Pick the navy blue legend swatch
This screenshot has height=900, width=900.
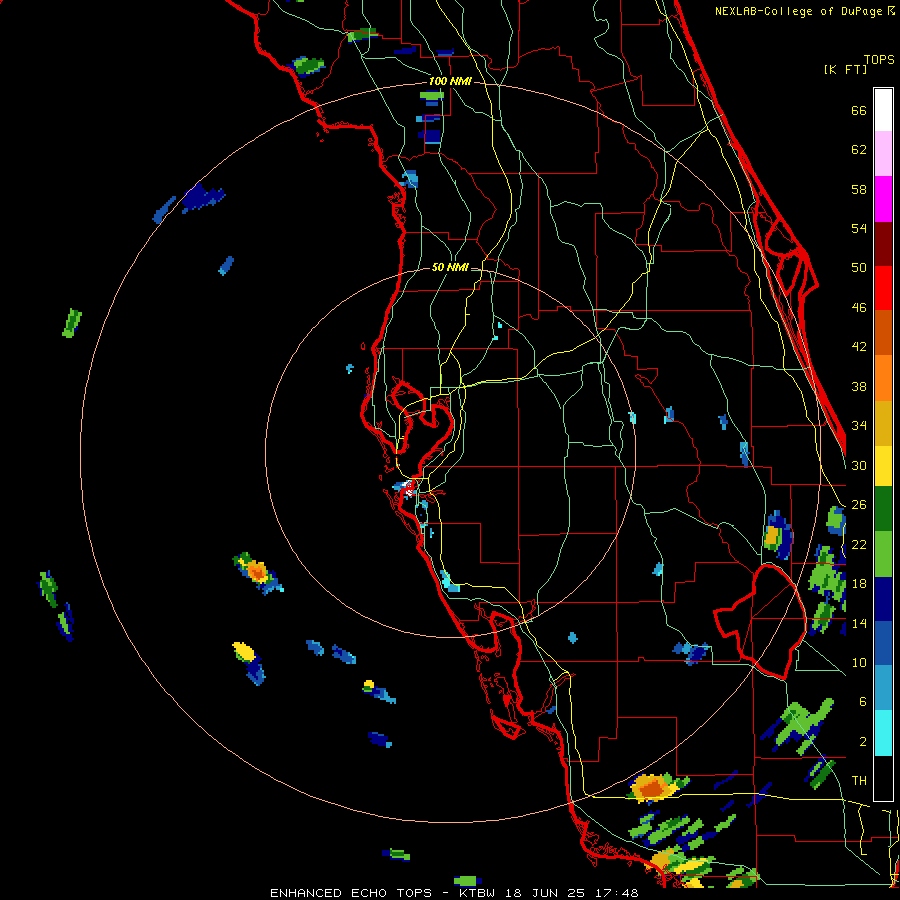pos(883,599)
